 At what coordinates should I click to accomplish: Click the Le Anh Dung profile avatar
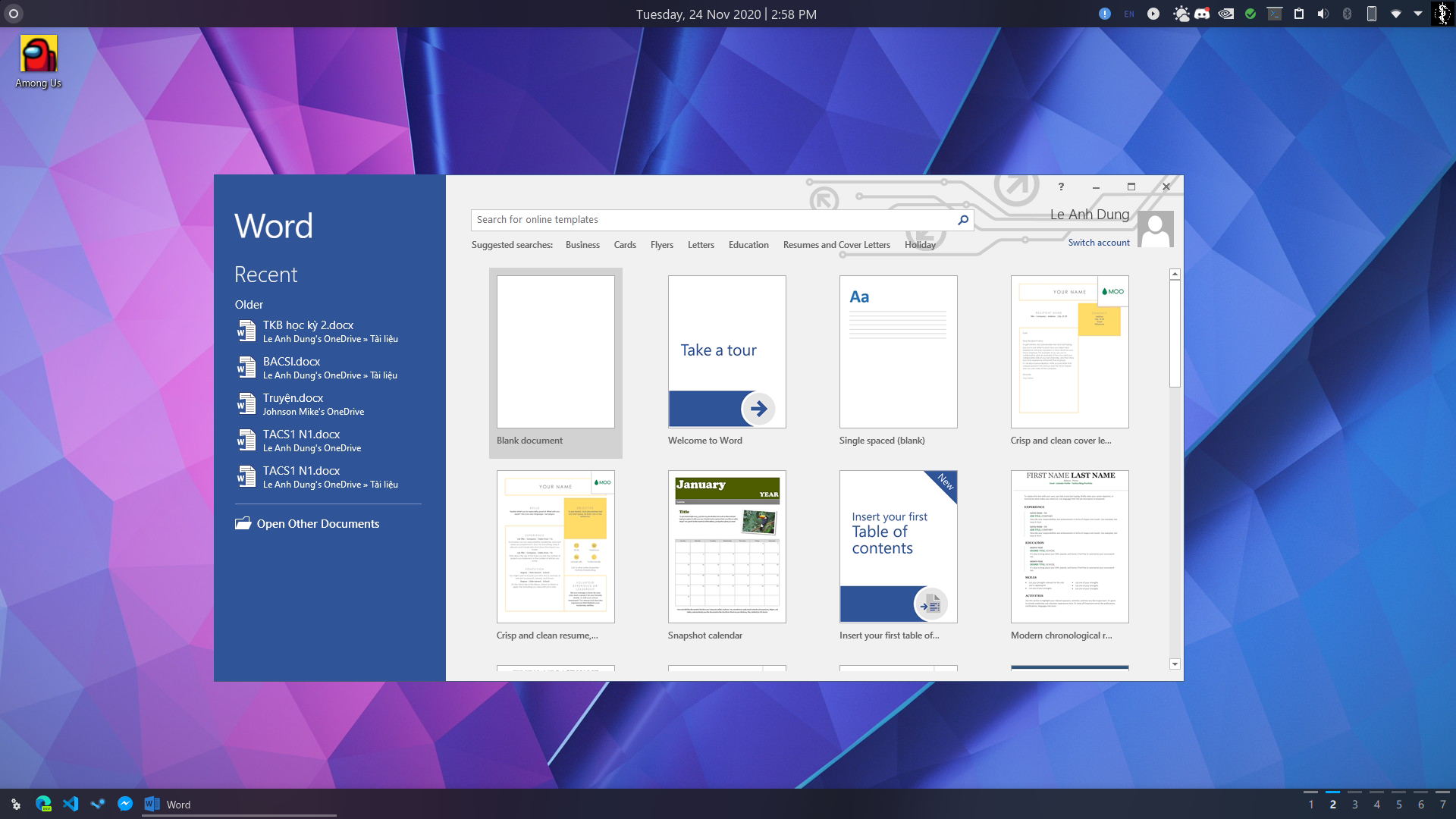click(1156, 229)
